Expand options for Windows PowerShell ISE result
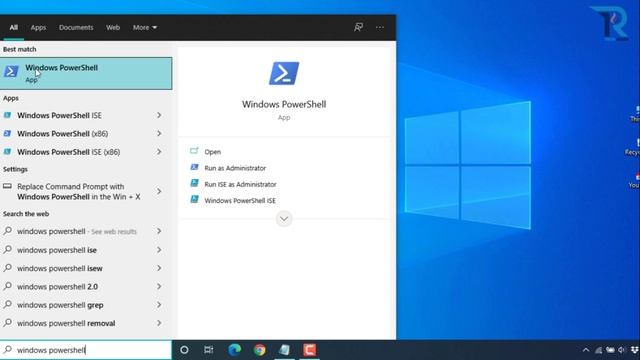 pyautogui.click(x=159, y=115)
